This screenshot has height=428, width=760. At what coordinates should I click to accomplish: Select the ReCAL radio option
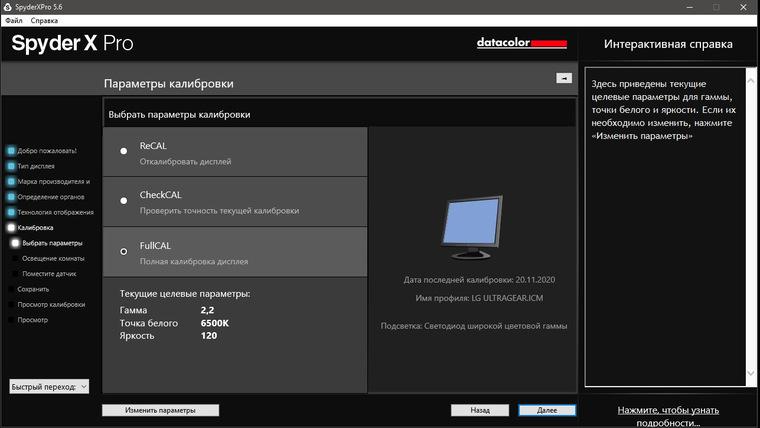click(124, 151)
